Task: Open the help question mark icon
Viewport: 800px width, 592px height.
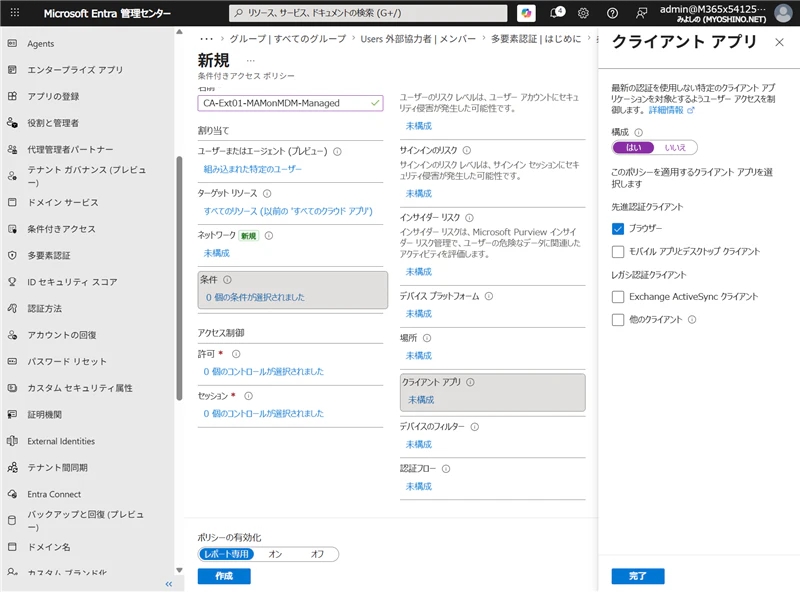Action: coord(612,13)
